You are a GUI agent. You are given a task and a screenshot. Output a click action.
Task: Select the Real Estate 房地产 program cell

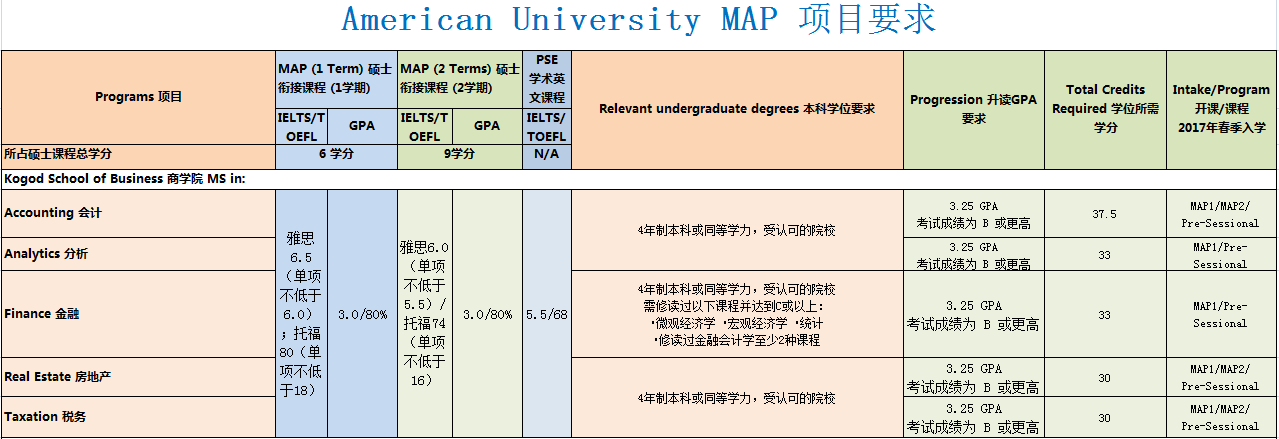point(138,377)
